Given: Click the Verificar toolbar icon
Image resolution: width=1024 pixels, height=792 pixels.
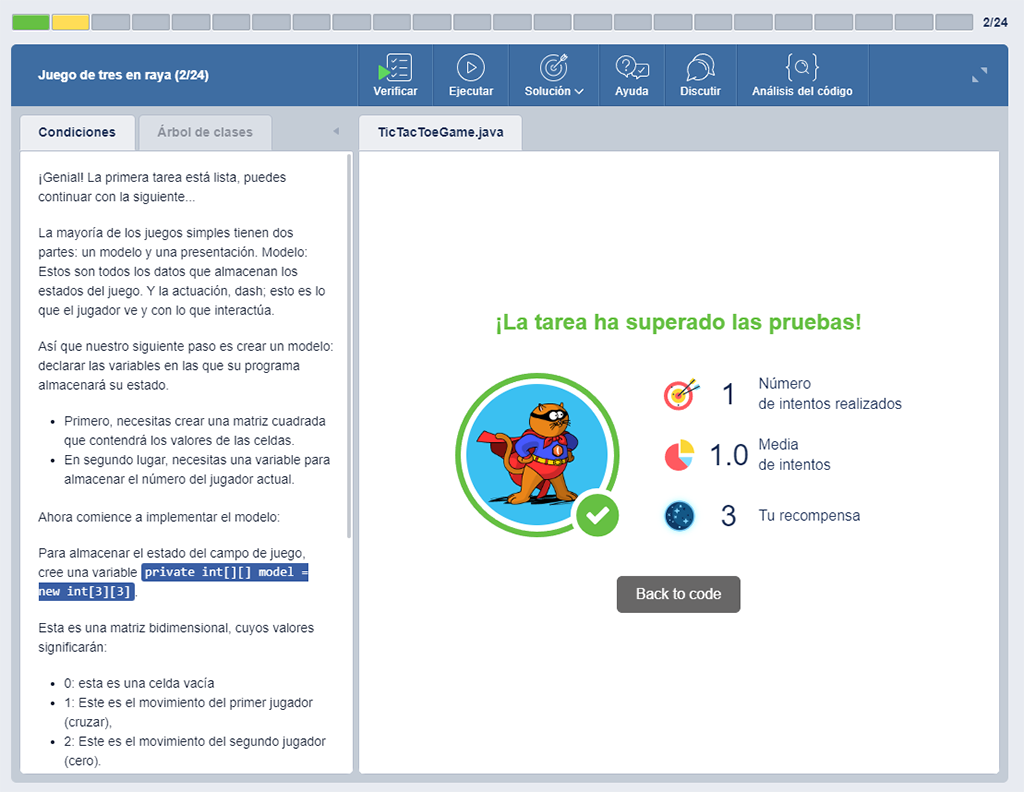Looking at the screenshot, I should [394, 68].
